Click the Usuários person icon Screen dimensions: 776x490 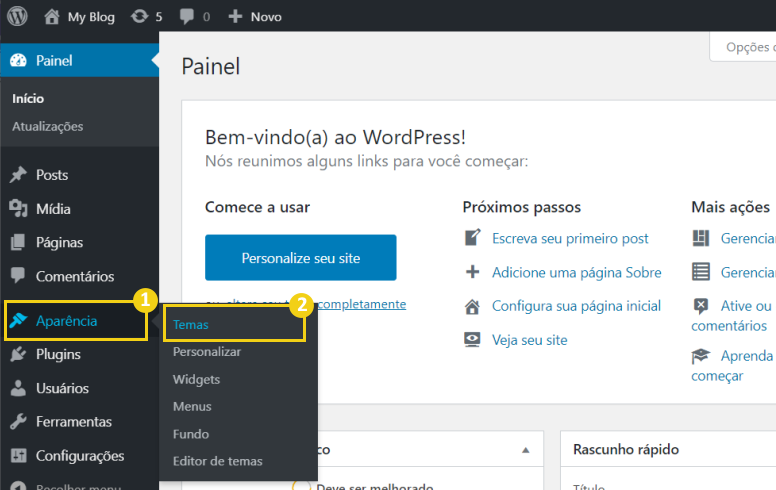(18, 388)
